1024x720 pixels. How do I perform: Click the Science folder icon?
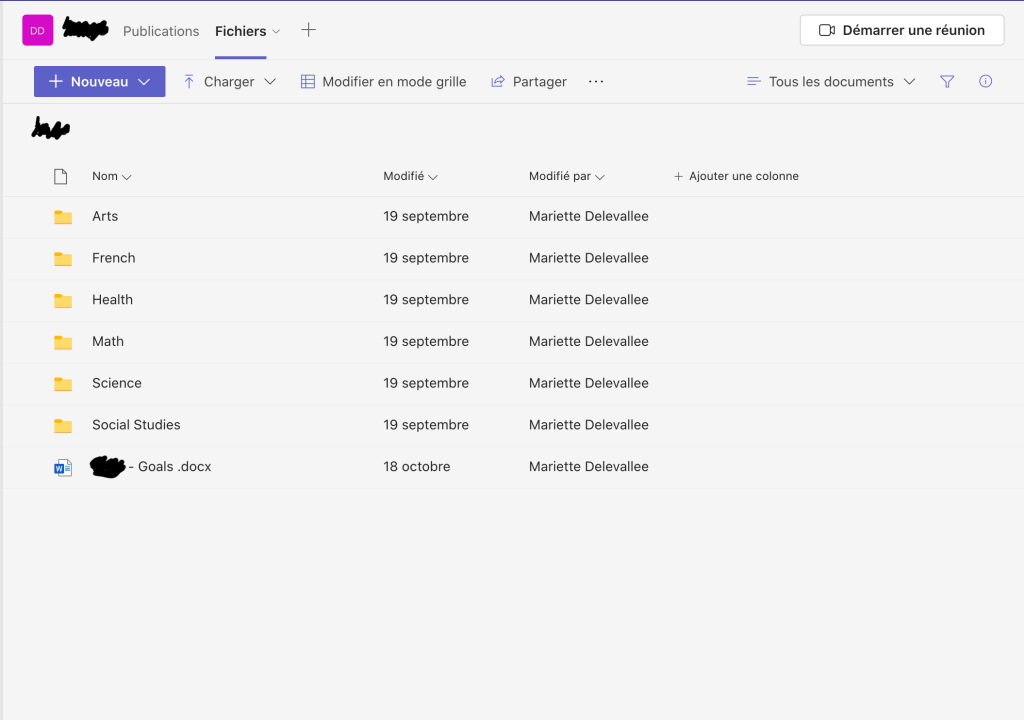(63, 384)
